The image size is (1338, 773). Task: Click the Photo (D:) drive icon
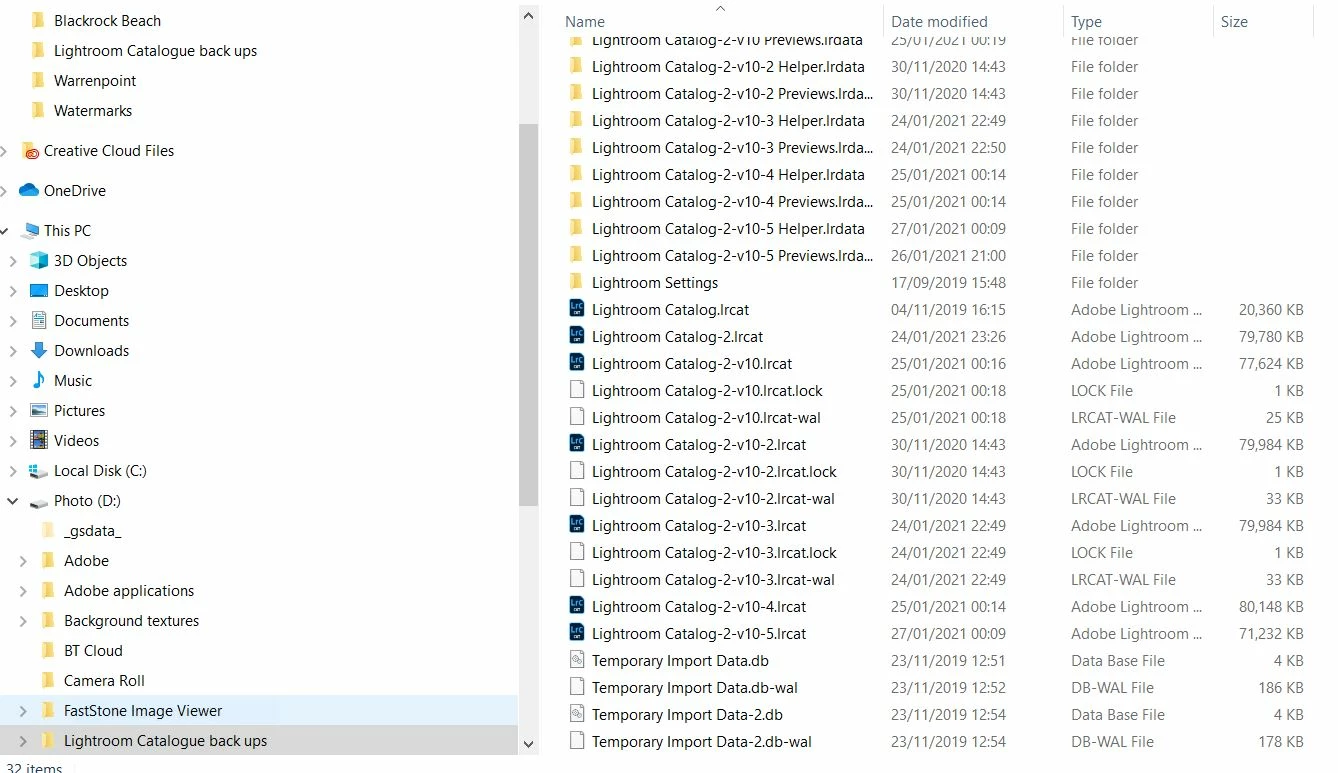coord(39,501)
